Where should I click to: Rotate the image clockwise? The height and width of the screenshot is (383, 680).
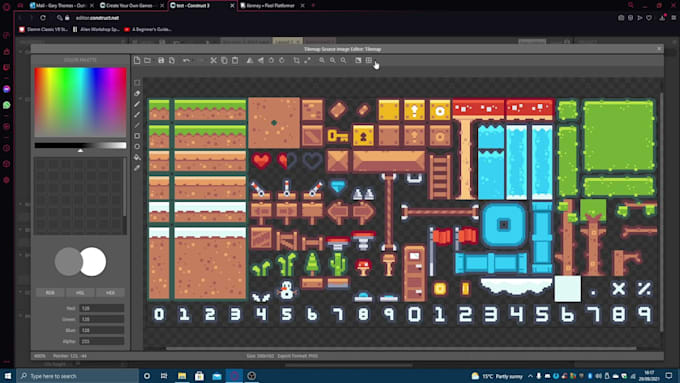click(282, 60)
